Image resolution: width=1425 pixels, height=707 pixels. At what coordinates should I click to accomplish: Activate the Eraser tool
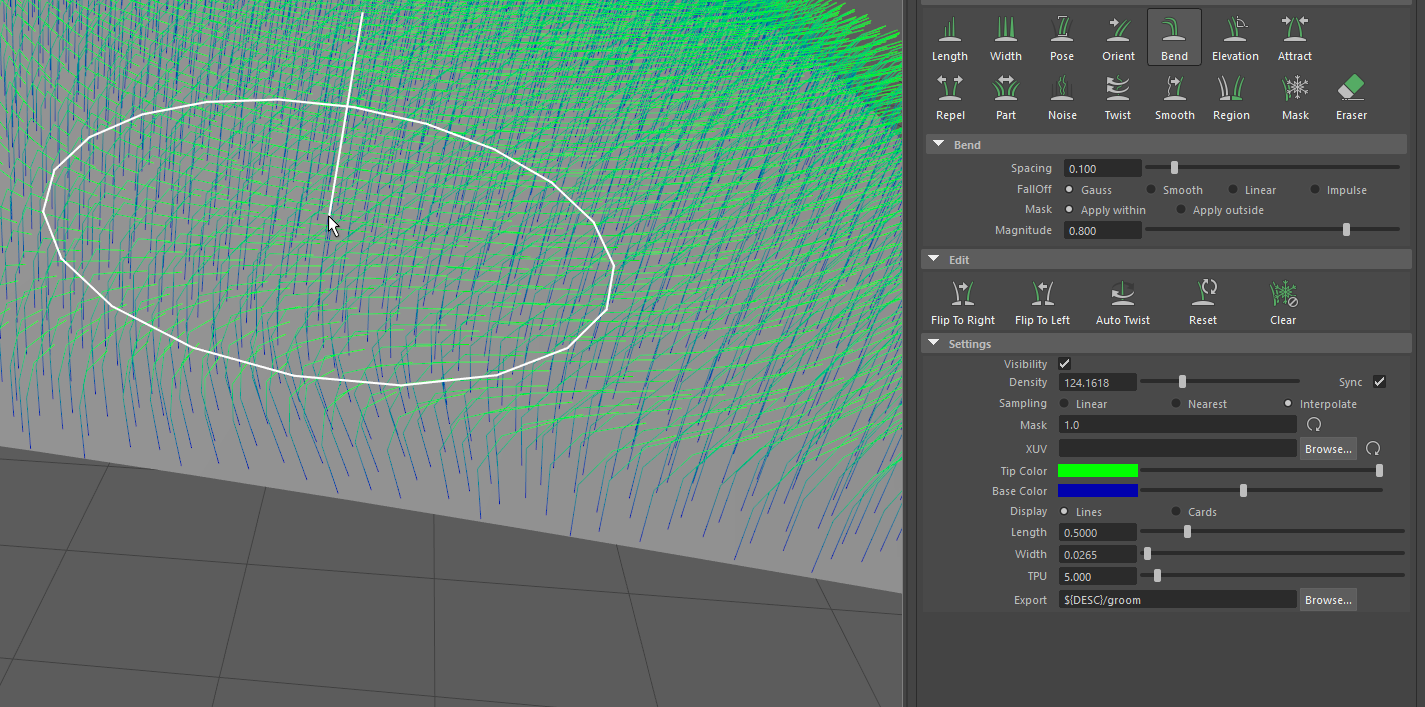1351,95
